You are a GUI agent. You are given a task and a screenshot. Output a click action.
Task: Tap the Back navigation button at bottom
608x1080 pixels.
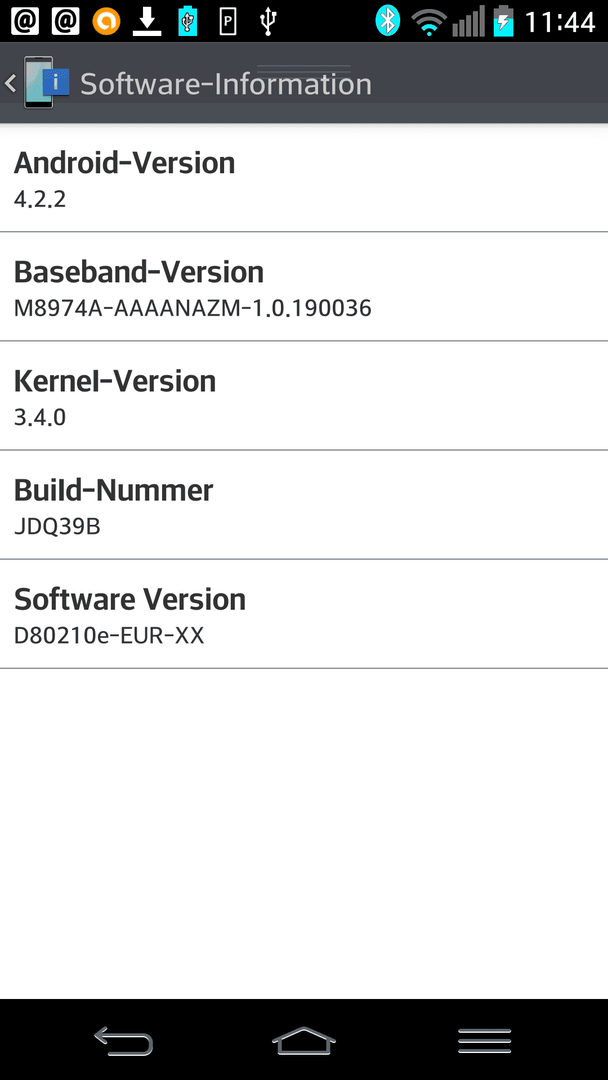click(x=123, y=1040)
